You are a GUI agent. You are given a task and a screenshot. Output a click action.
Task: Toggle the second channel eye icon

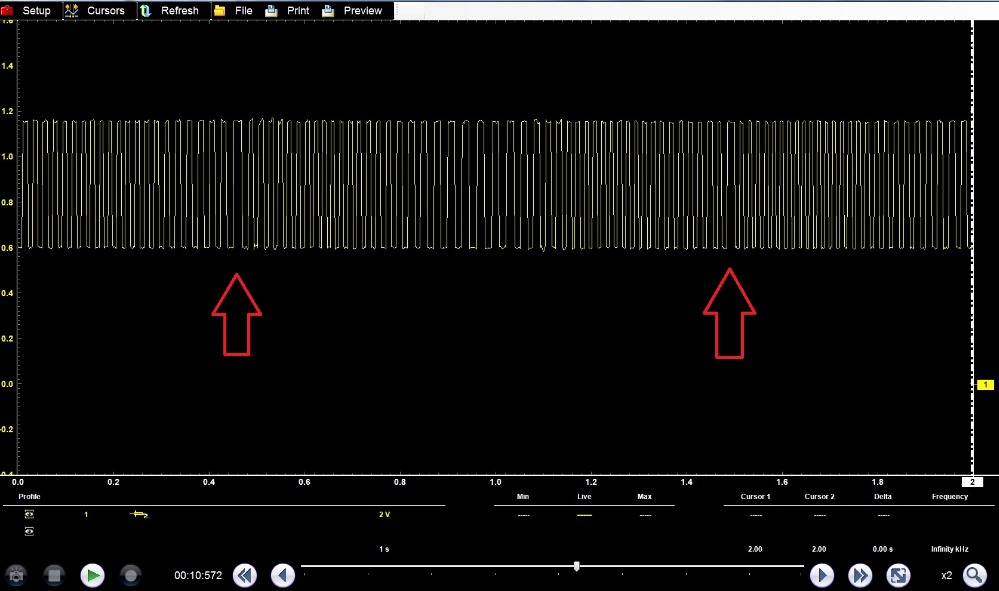coord(29,532)
